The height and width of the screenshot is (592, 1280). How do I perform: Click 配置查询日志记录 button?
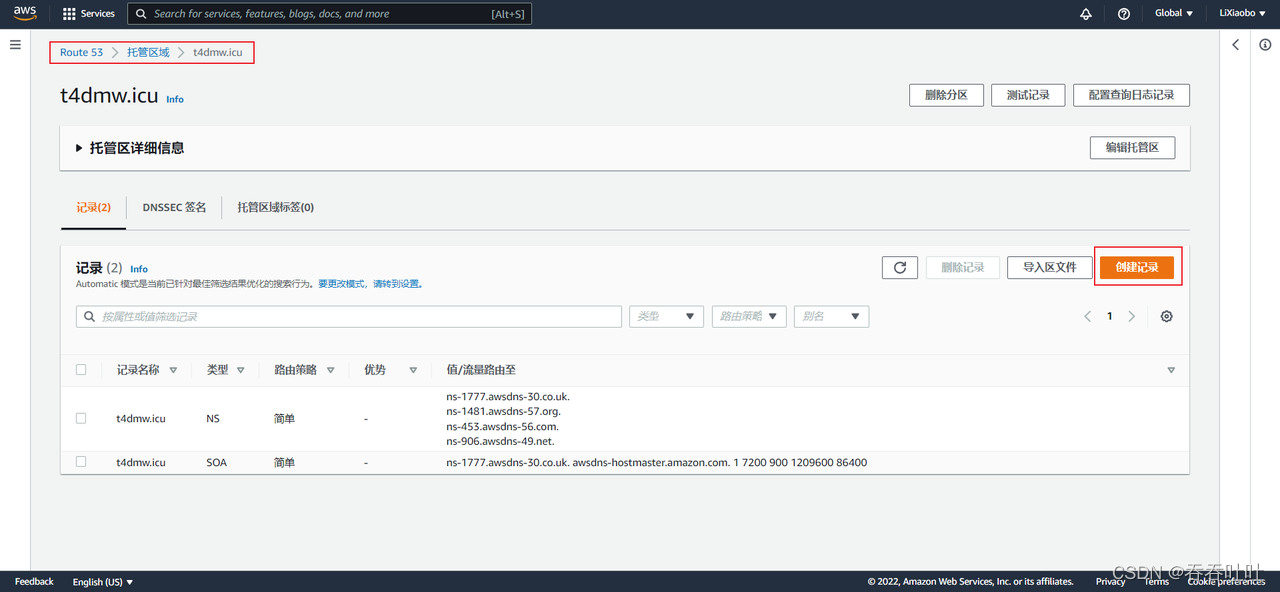[x=1131, y=95]
